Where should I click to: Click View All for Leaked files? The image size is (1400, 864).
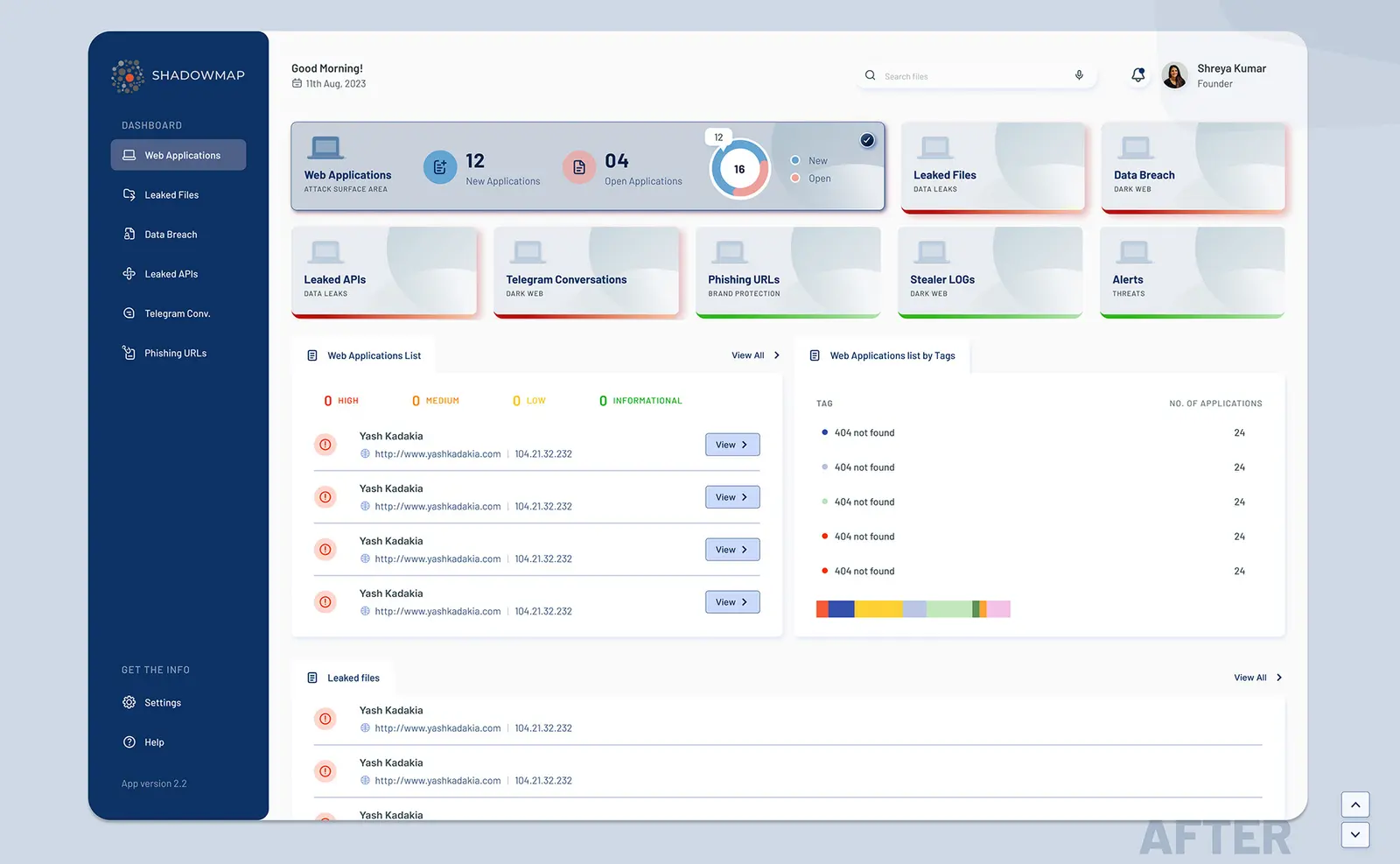tap(1257, 678)
